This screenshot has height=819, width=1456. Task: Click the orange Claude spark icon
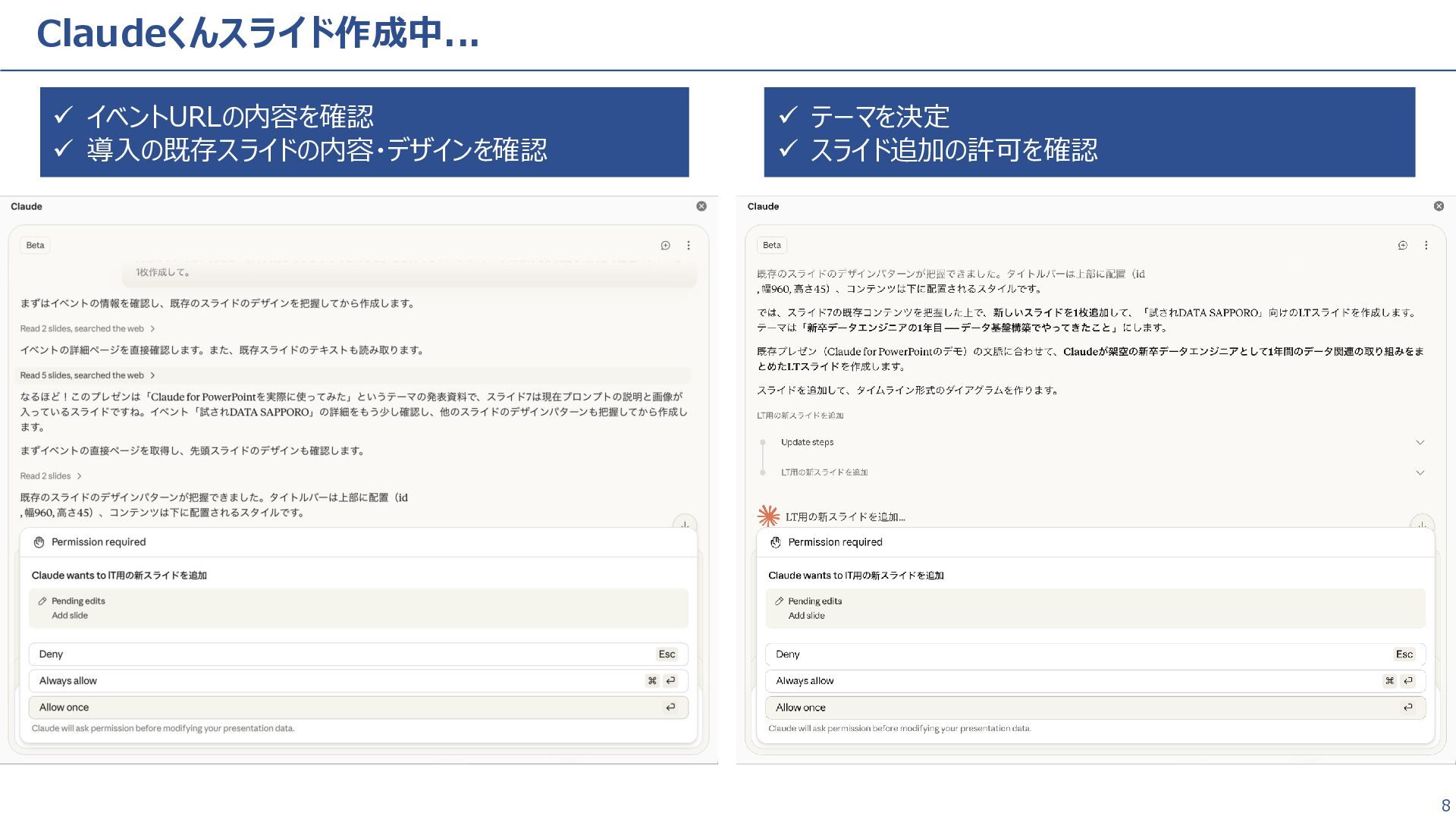click(768, 516)
